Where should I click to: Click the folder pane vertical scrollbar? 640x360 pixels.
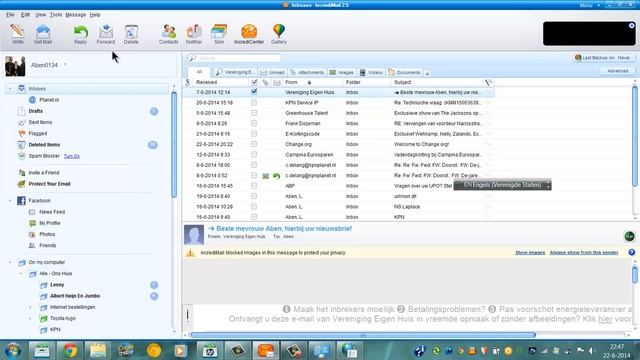(x=174, y=144)
